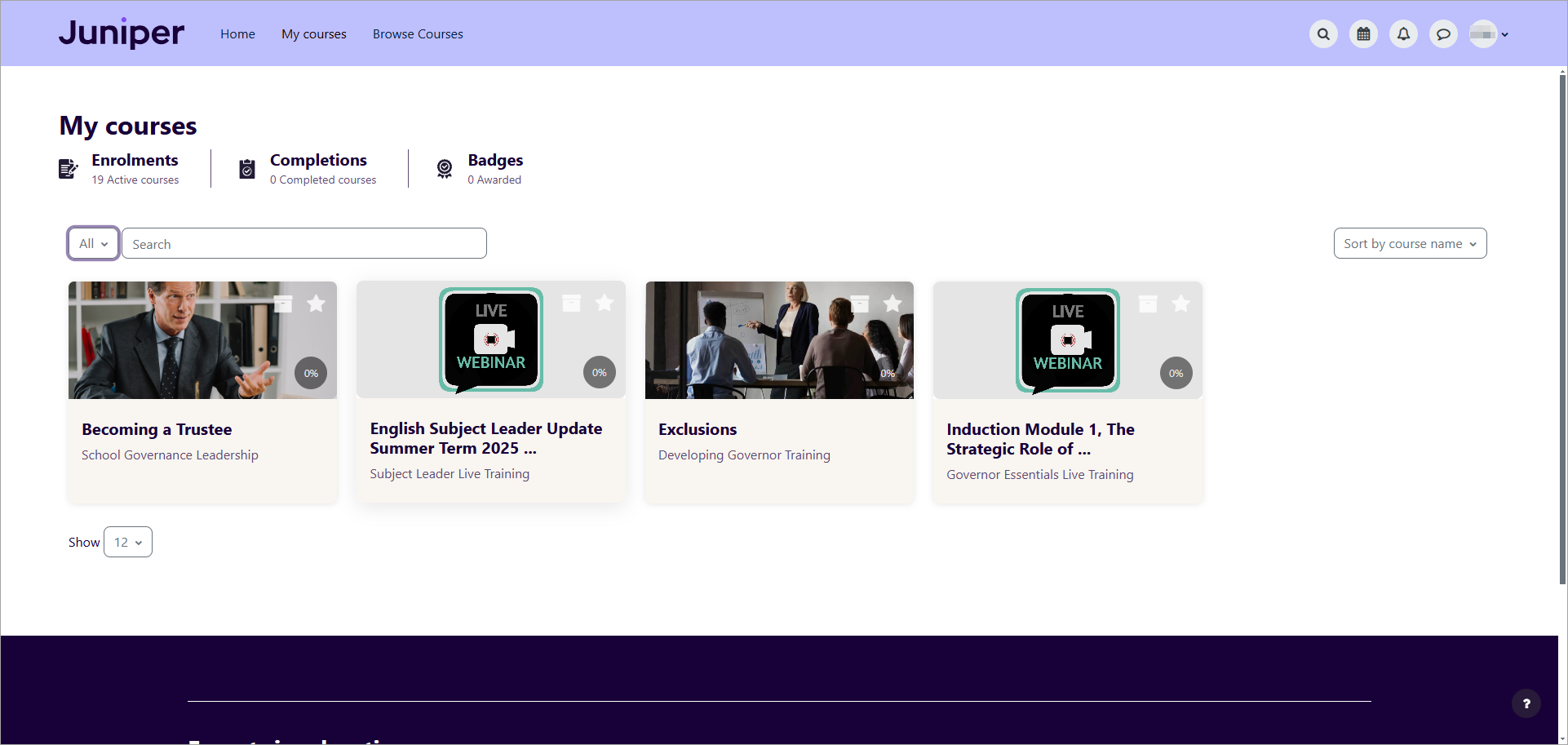Click the Badges award icon
Viewport: 1568px width, 745px height.
(x=445, y=168)
